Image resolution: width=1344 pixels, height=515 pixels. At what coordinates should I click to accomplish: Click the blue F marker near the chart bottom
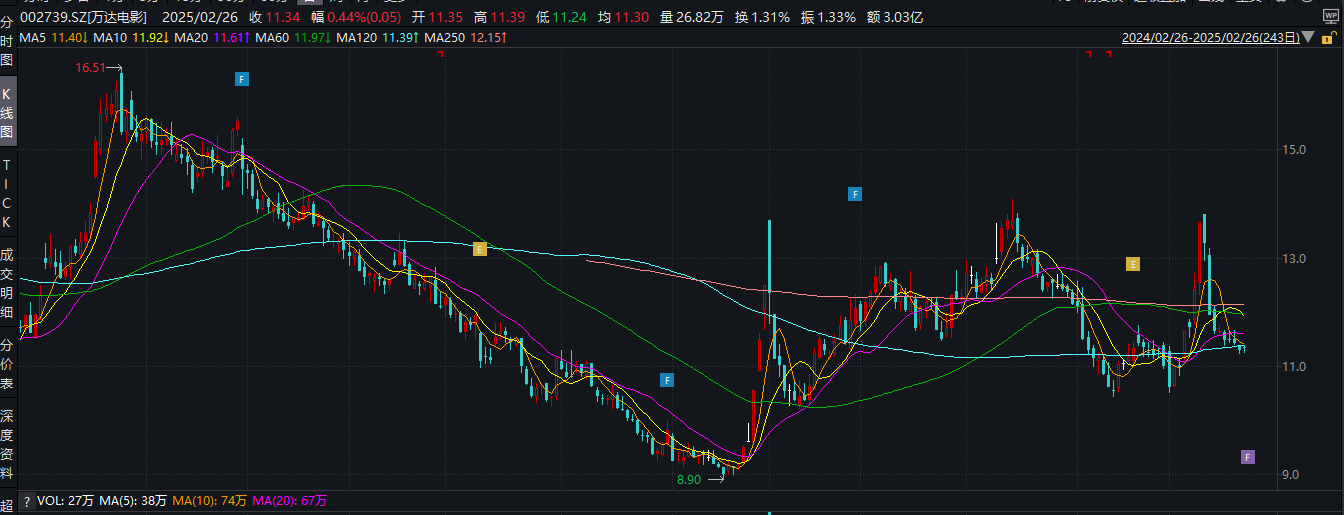[x=667, y=379]
